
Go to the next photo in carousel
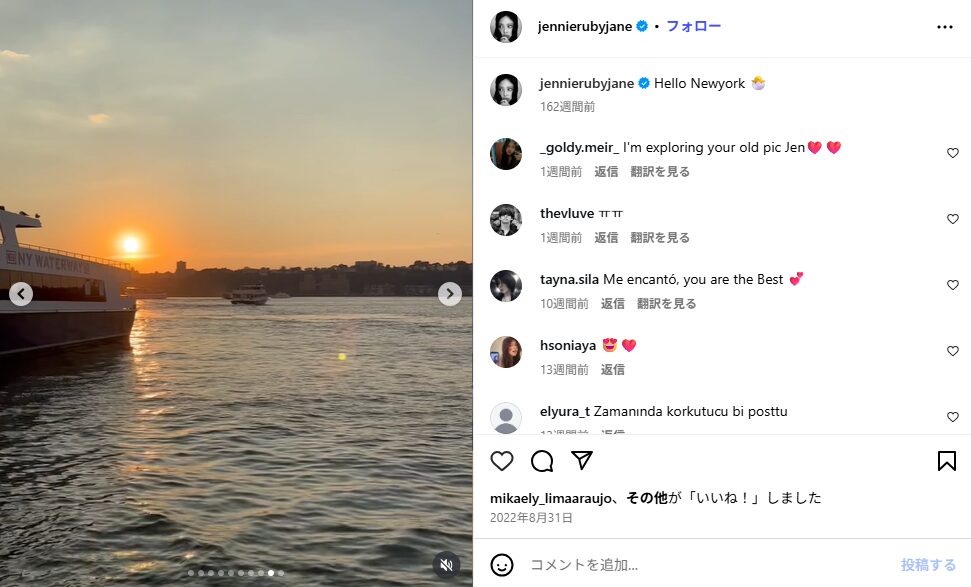click(x=450, y=294)
